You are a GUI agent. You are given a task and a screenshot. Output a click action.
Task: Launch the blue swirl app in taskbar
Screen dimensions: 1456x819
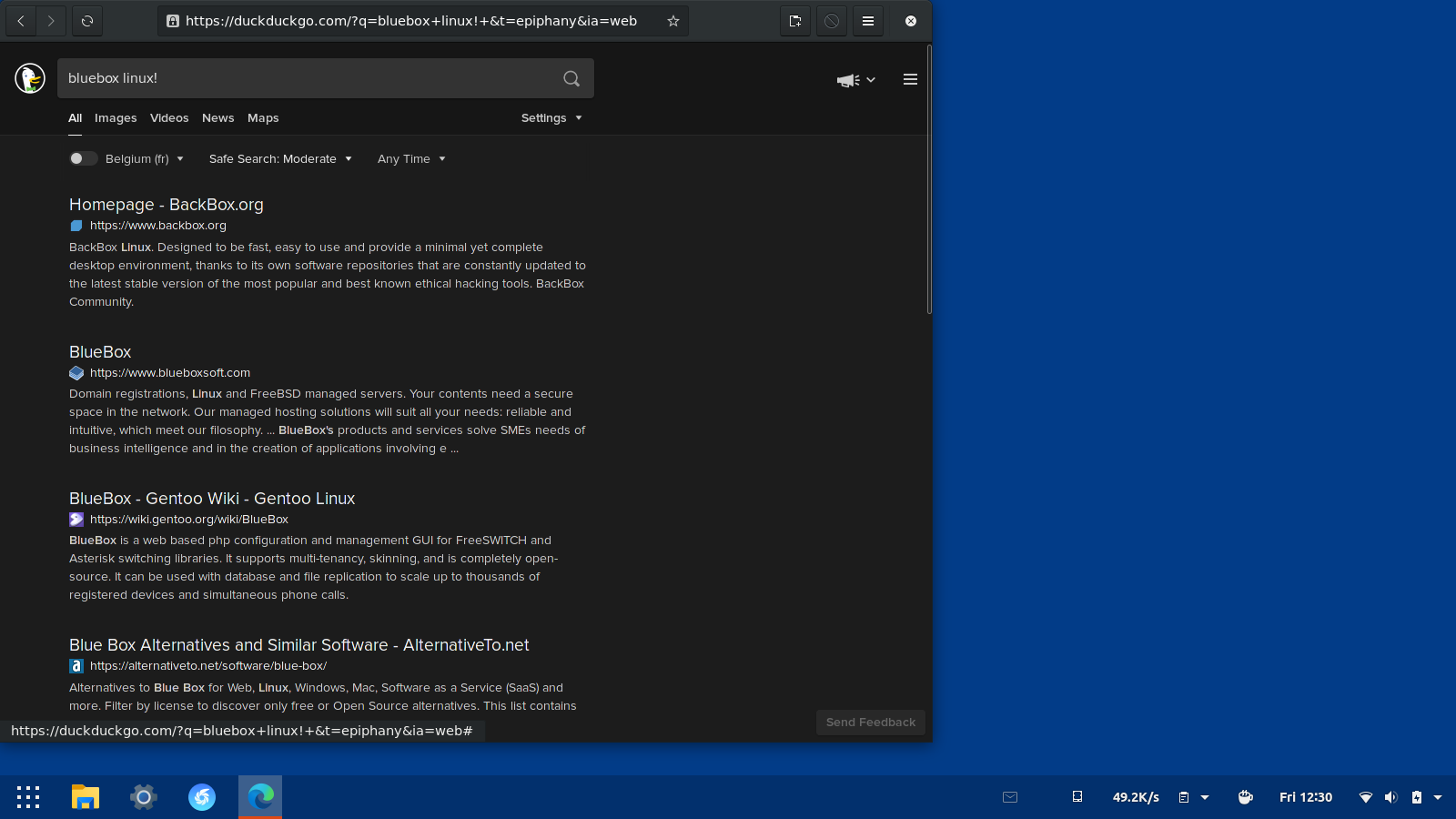point(202,797)
